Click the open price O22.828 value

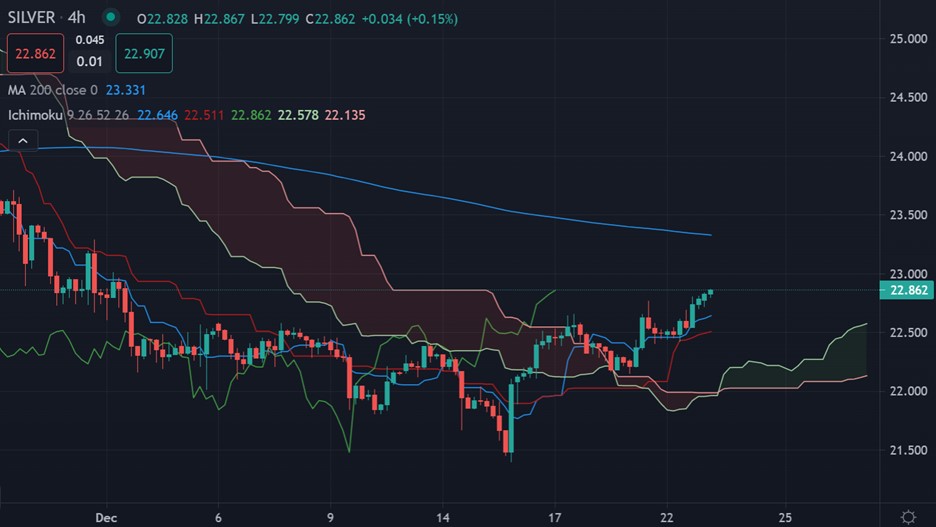162,19
